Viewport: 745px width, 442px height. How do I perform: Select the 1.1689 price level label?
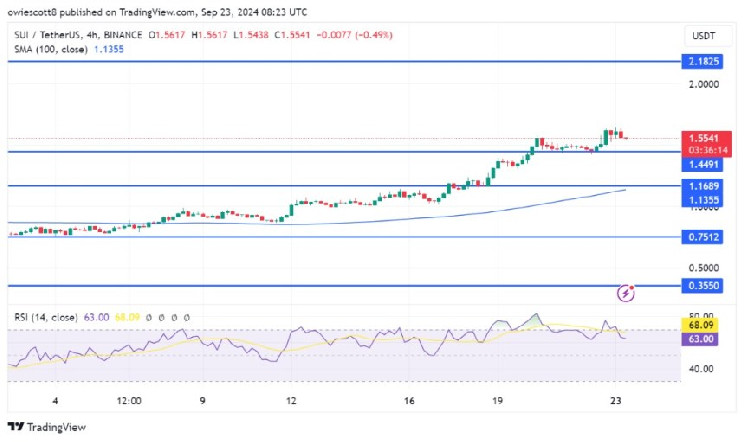tap(702, 186)
